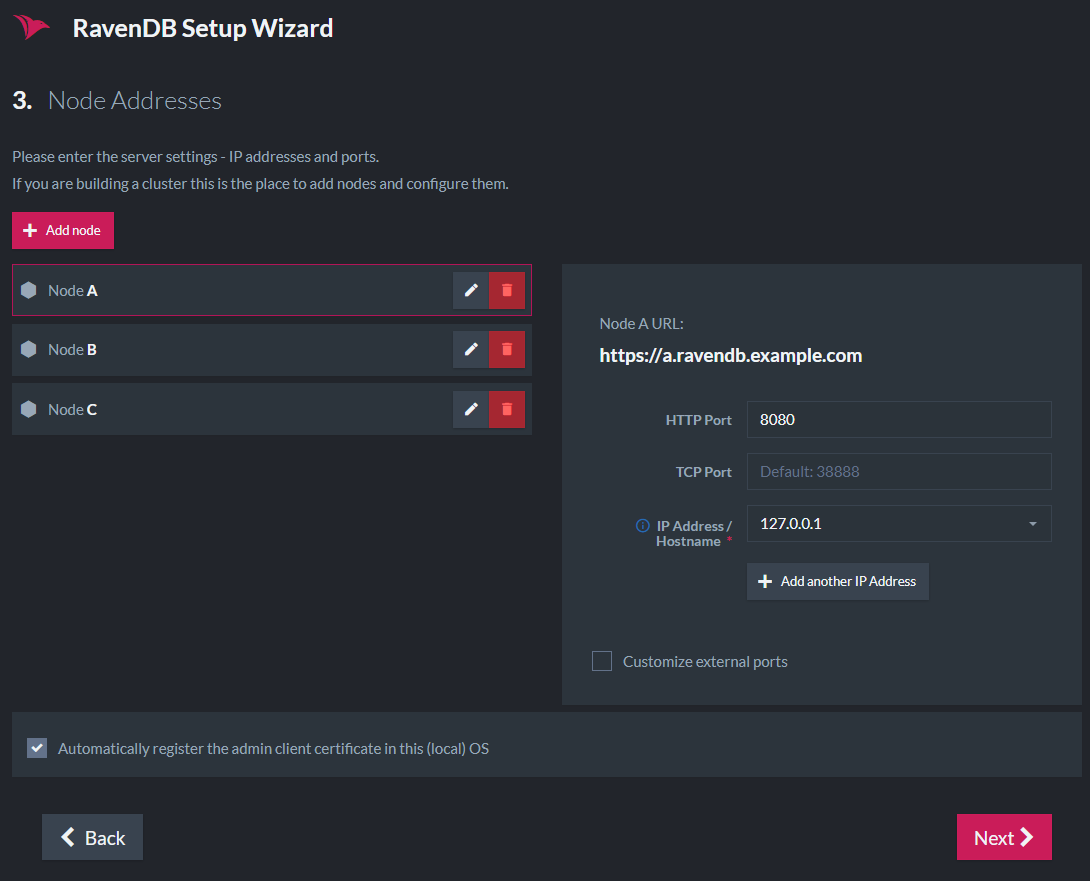1090x881 pixels.
Task: Delete Node C with trash icon
Action: (x=507, y=409)
